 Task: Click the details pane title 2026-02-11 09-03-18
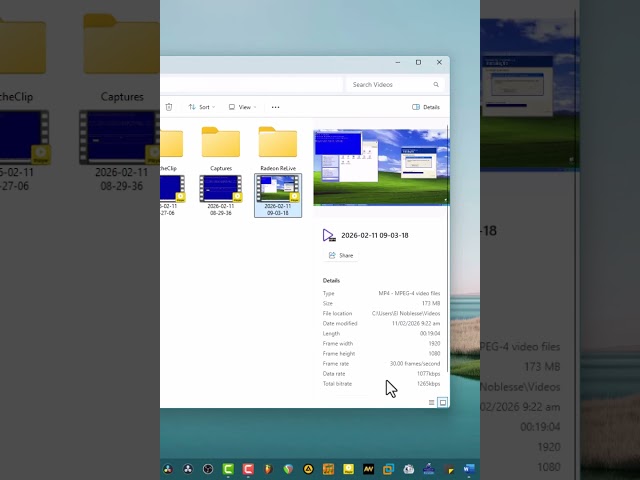click(x=375, y=236)
